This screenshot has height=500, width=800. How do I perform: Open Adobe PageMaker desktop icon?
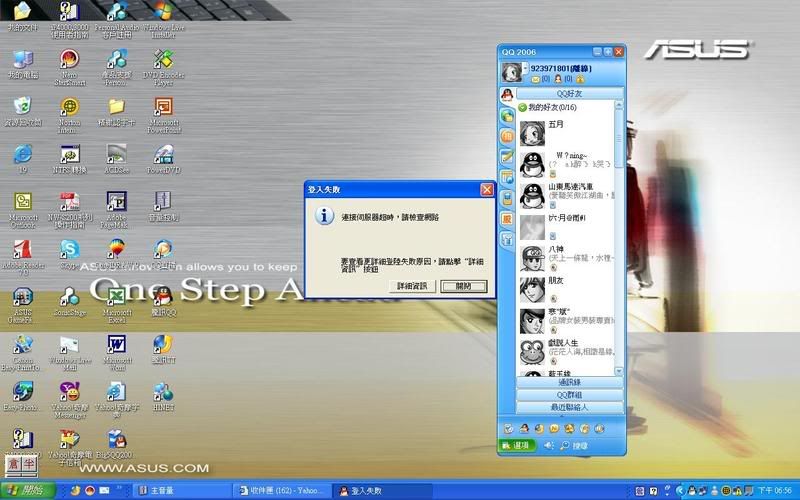tap(116, 210)
